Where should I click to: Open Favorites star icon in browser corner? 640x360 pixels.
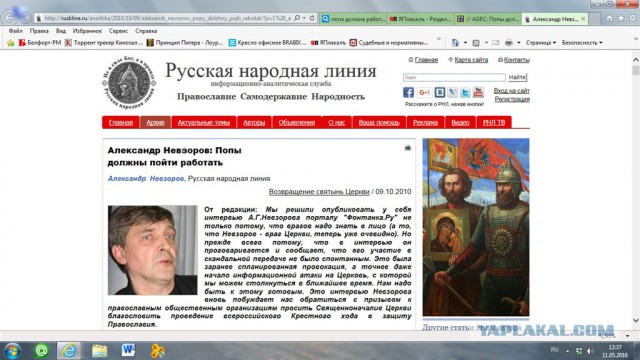(621, 18)
